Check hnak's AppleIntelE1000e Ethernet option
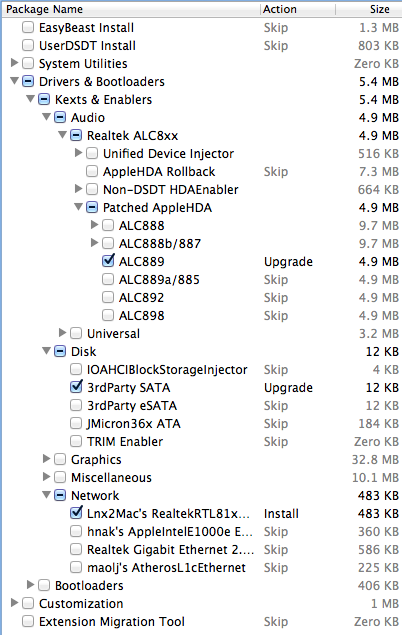This screenshot has width=402, height=635. pos(76,531)
